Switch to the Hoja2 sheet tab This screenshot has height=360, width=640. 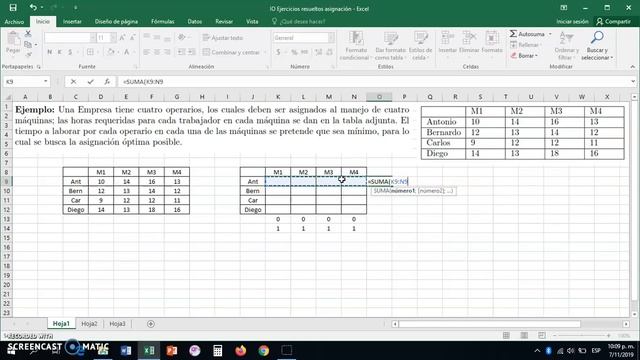pyautogui.click(x=89, y=324)
